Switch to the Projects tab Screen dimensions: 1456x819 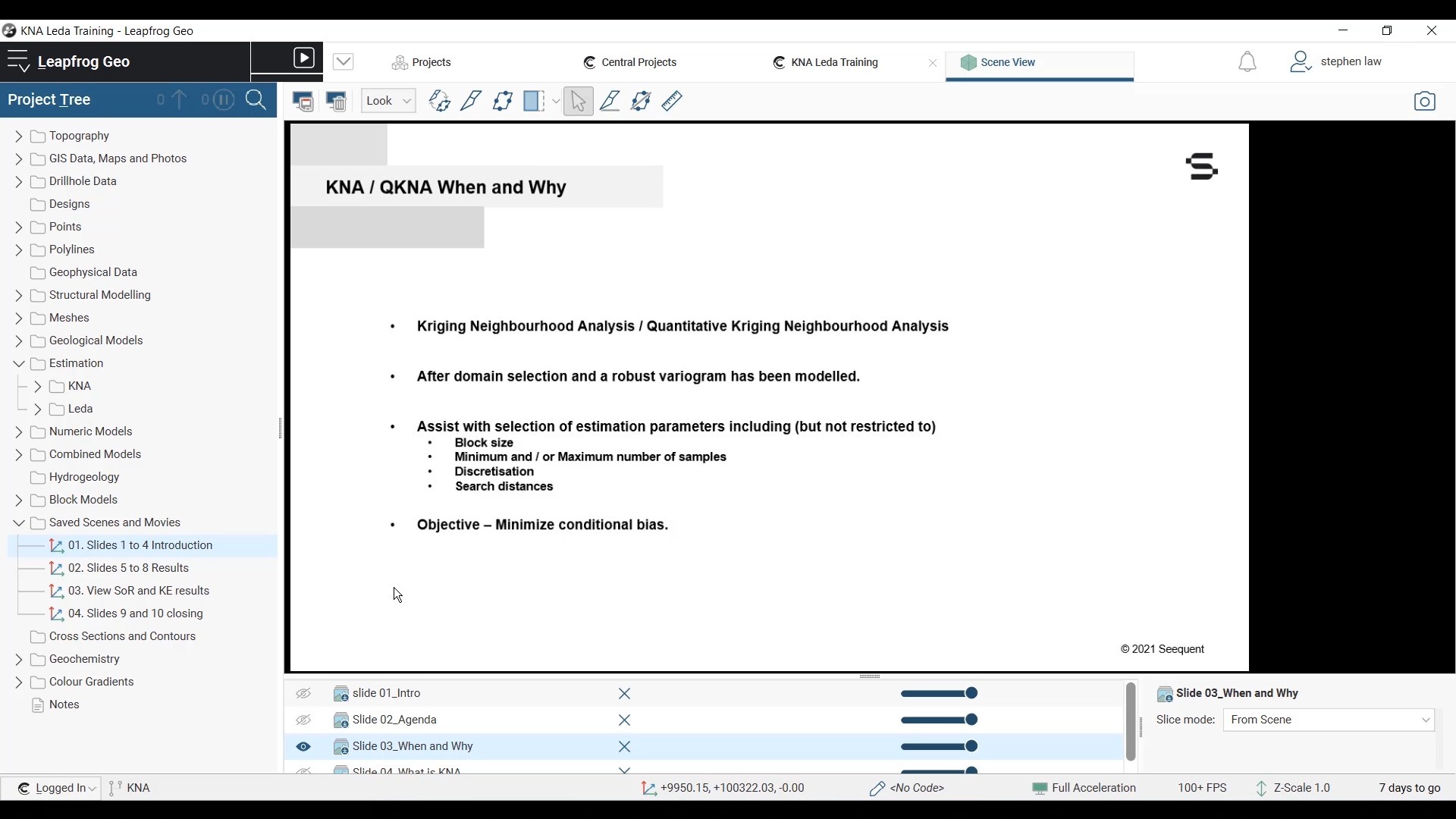(x=422, y=62)
